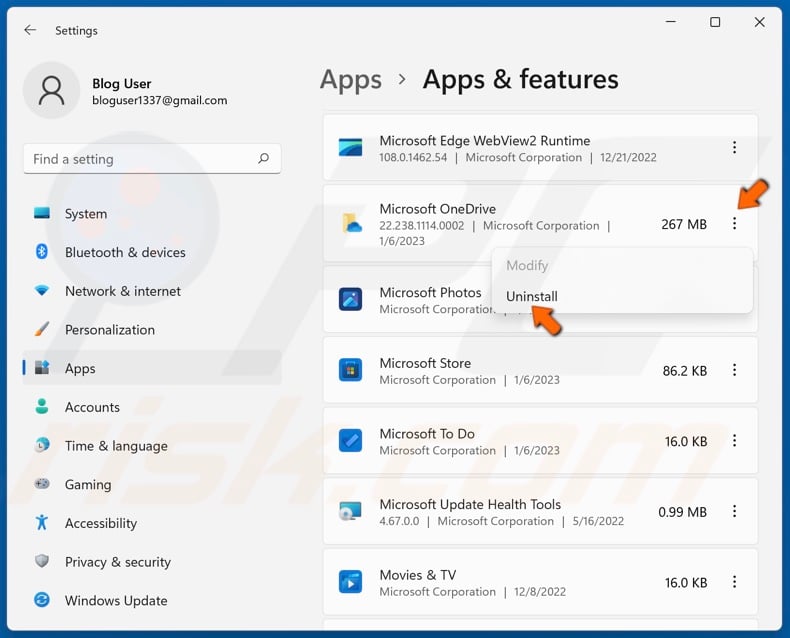Viewport: 790px width, 638px height.
Task: Click the Microsoft Store app icon
Action: (x=350, y=370)
